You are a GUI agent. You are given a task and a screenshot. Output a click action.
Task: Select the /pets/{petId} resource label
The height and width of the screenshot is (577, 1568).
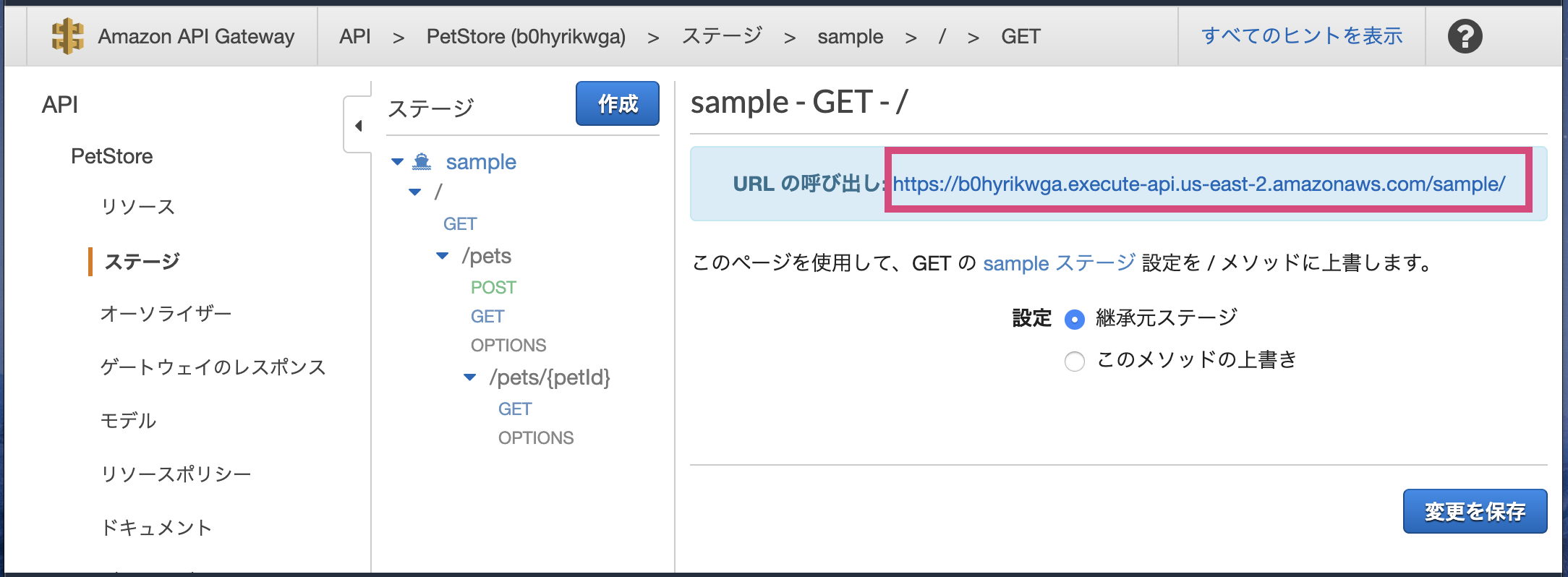click(x=550, y=377)
